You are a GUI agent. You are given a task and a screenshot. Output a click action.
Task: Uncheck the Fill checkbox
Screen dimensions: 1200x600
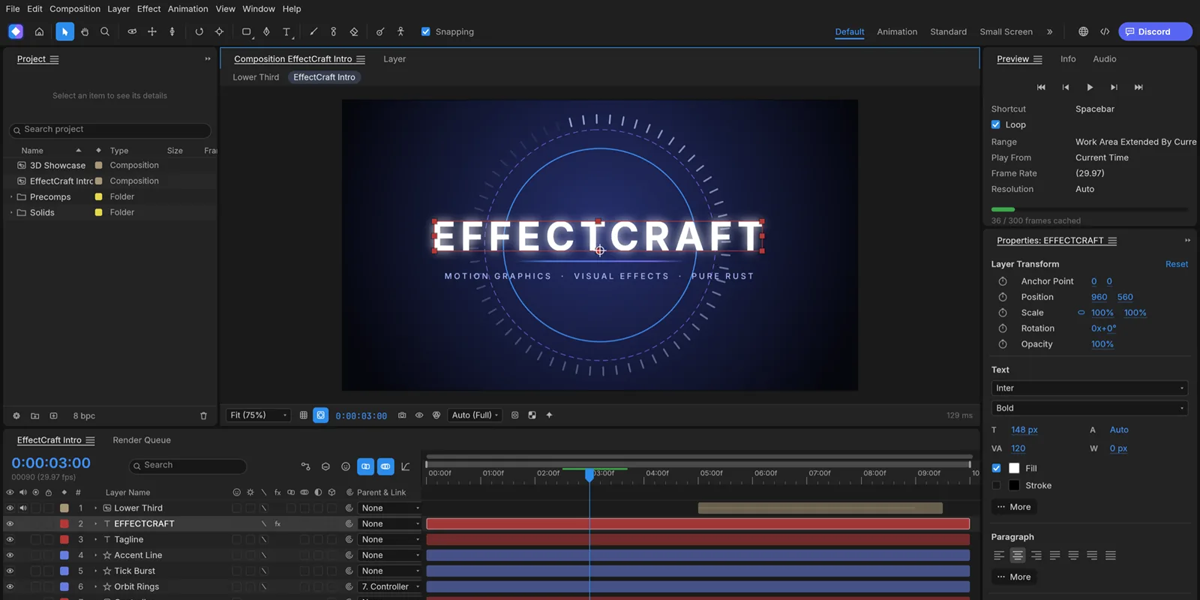[996, 468]
